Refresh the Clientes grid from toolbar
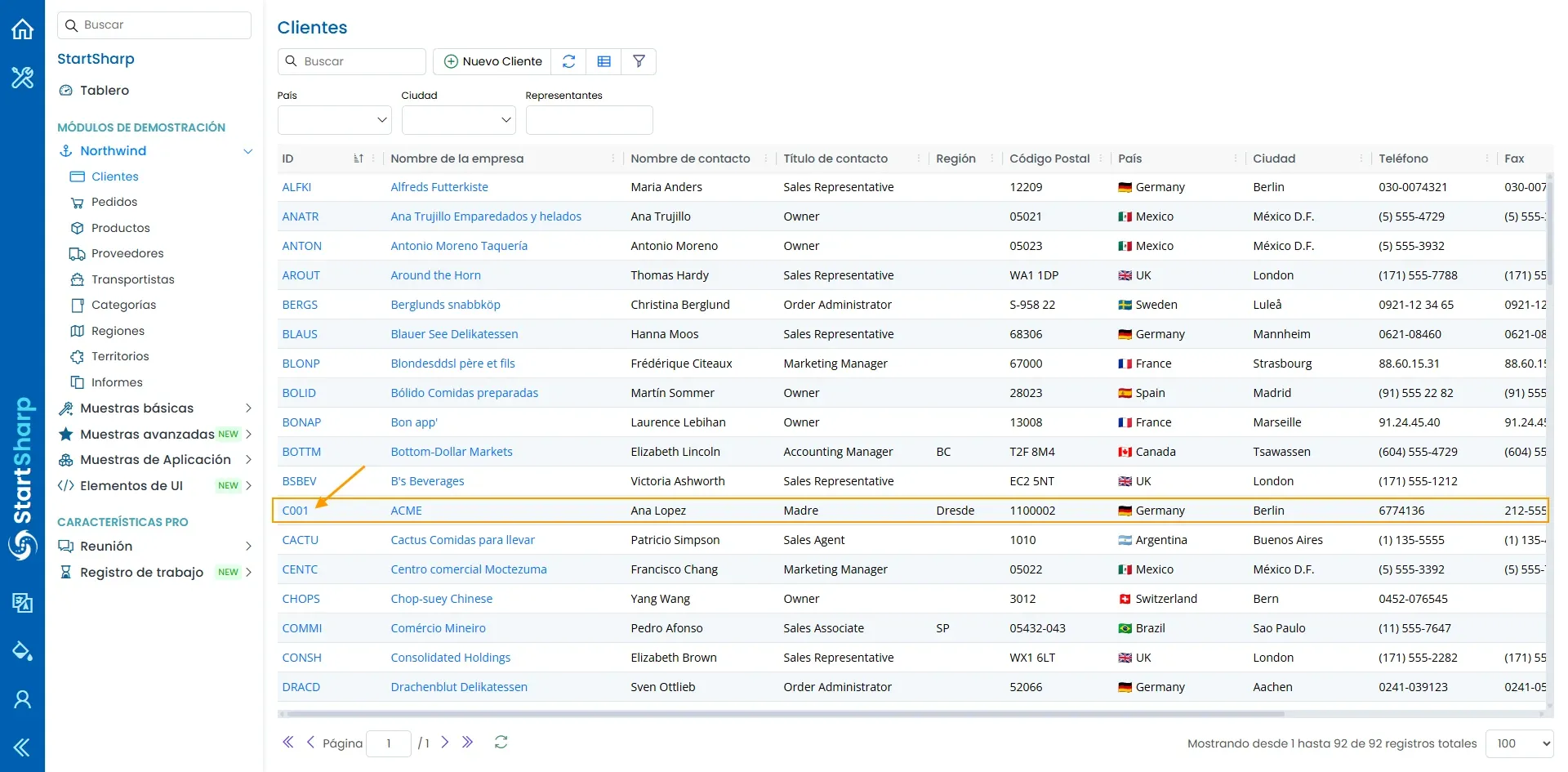 click(x=569, y=61)
